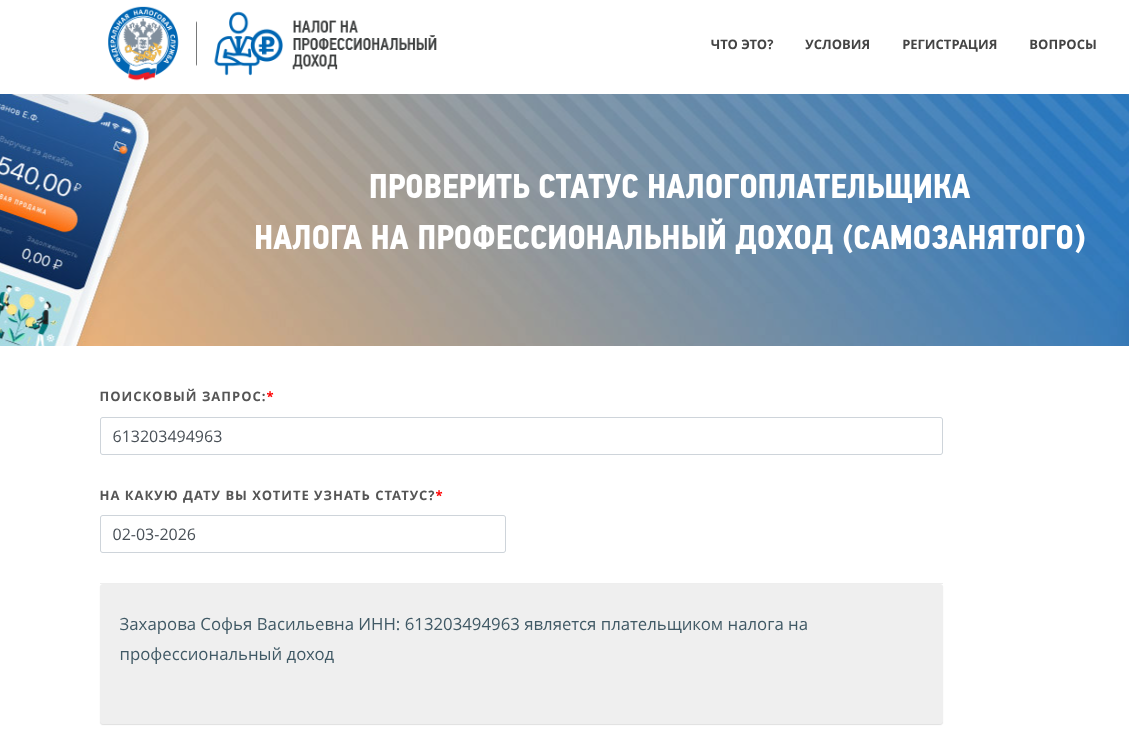Click the Federal Tax Service emblem logo
The width and height of the screenshot is (1129, 735).
[x=143, y=44]
